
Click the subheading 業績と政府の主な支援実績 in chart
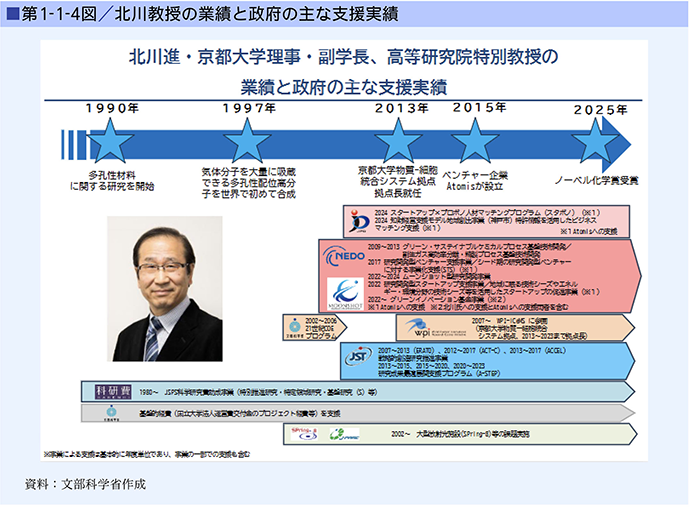[344, 87]
